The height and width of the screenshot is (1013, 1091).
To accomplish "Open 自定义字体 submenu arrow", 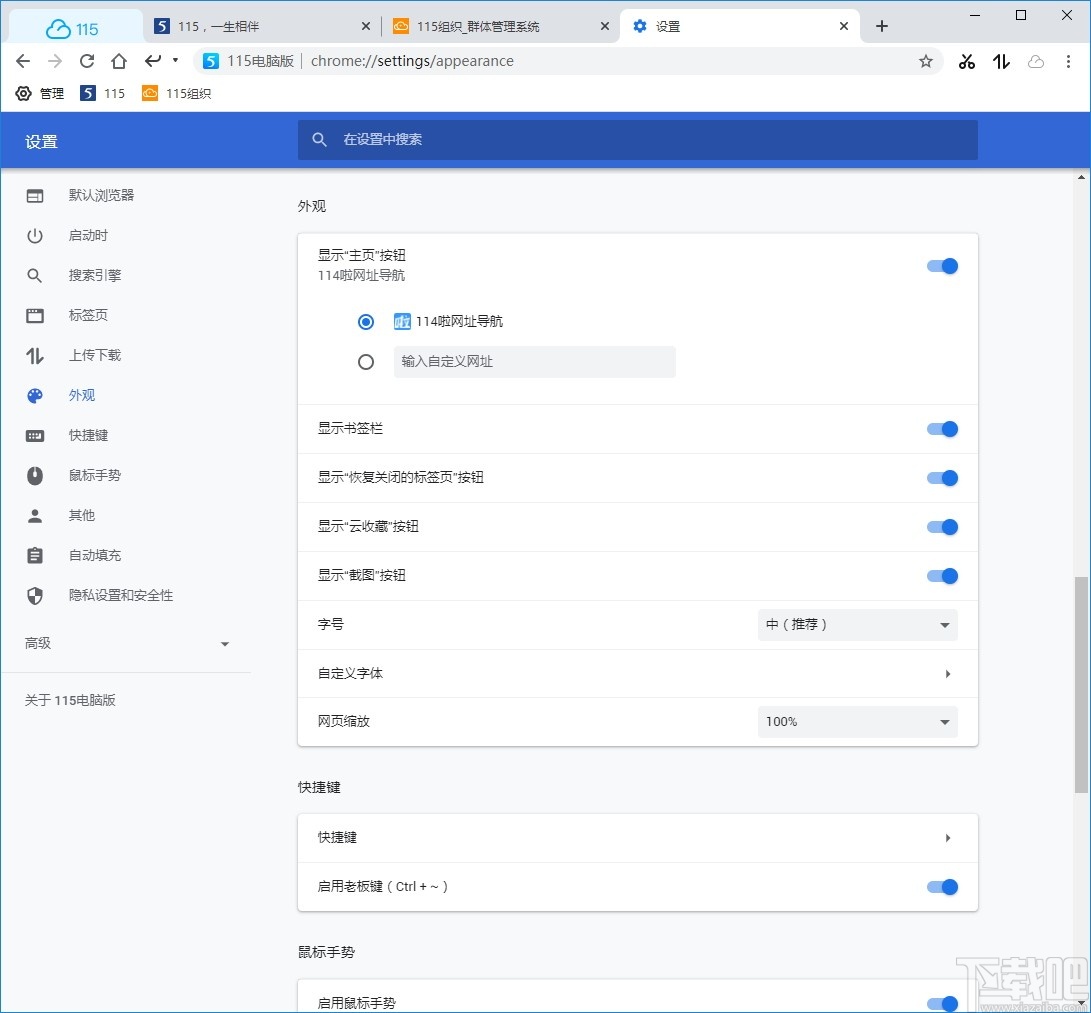I will coord(948,673).
